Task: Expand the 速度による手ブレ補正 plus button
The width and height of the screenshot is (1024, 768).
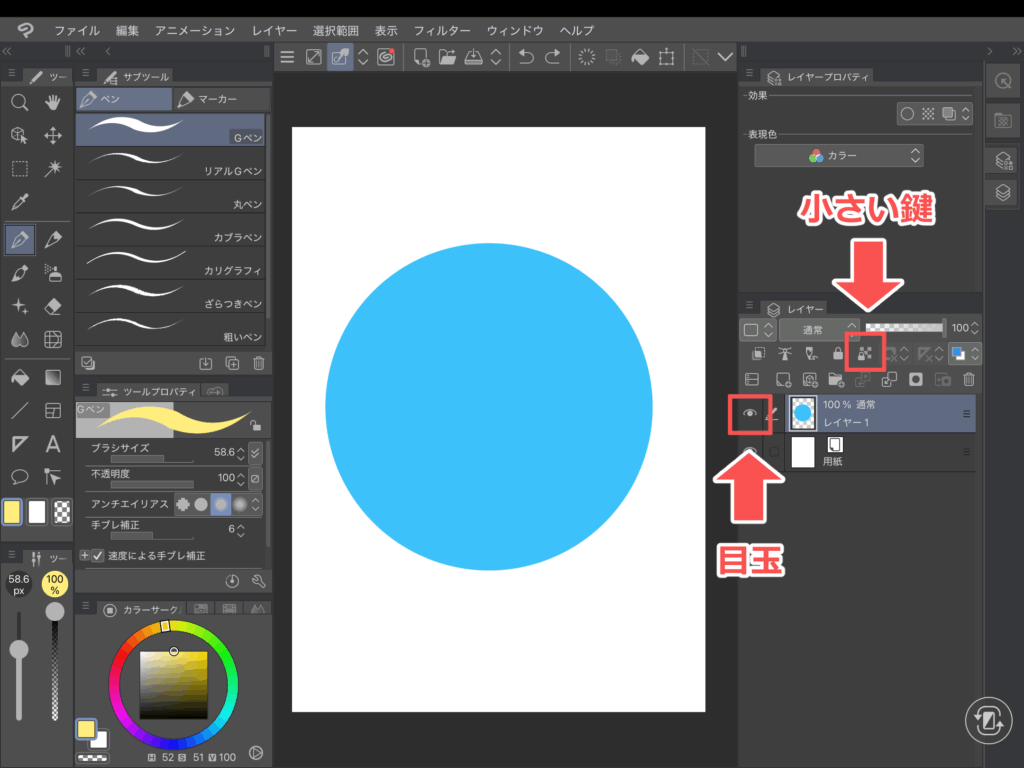Action: 84,555
